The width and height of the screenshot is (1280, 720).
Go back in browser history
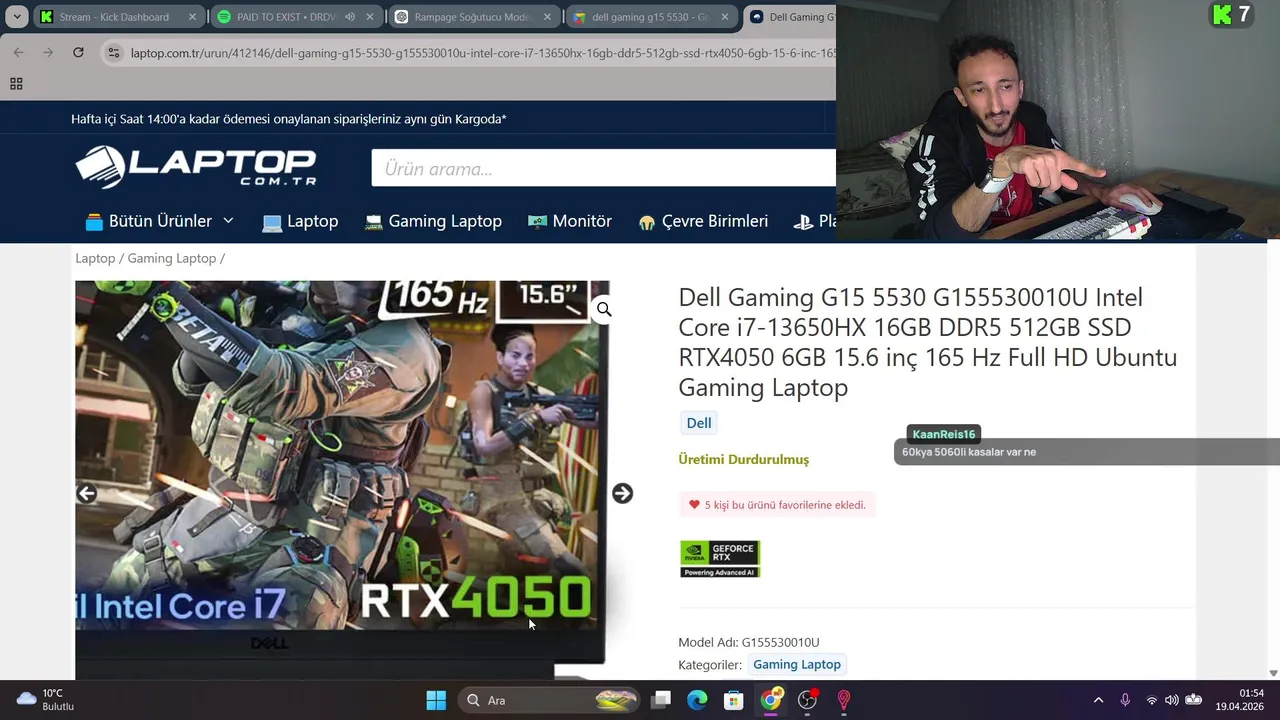click(x=18, y=52)
